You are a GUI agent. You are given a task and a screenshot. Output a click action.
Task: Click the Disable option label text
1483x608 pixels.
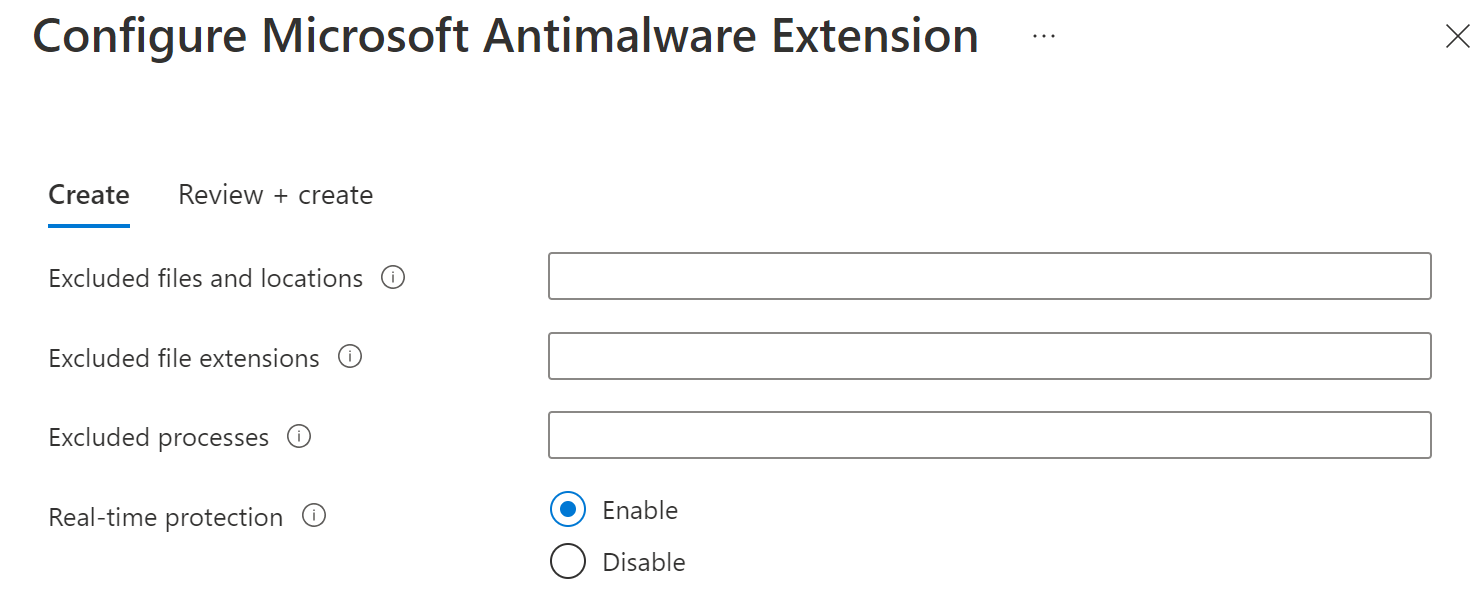tap(644, 562)
